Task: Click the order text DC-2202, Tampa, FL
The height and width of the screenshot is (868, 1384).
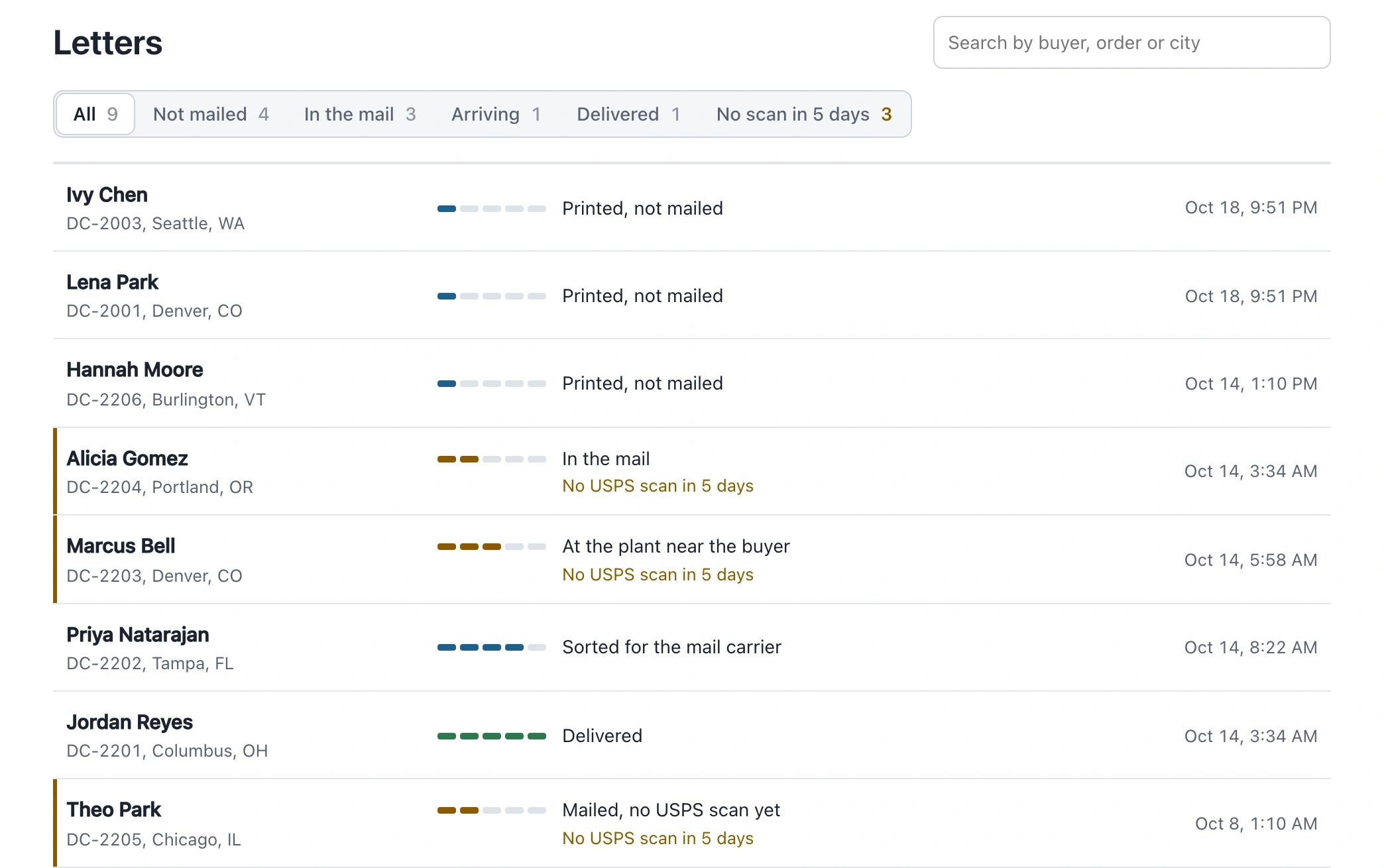Action: point(150,663)
